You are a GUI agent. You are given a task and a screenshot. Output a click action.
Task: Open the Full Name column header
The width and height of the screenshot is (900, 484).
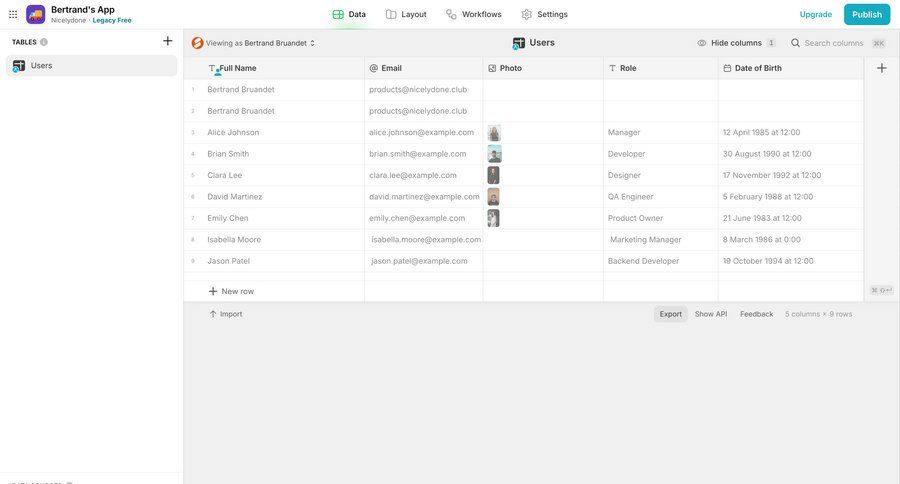coord(274,68)
